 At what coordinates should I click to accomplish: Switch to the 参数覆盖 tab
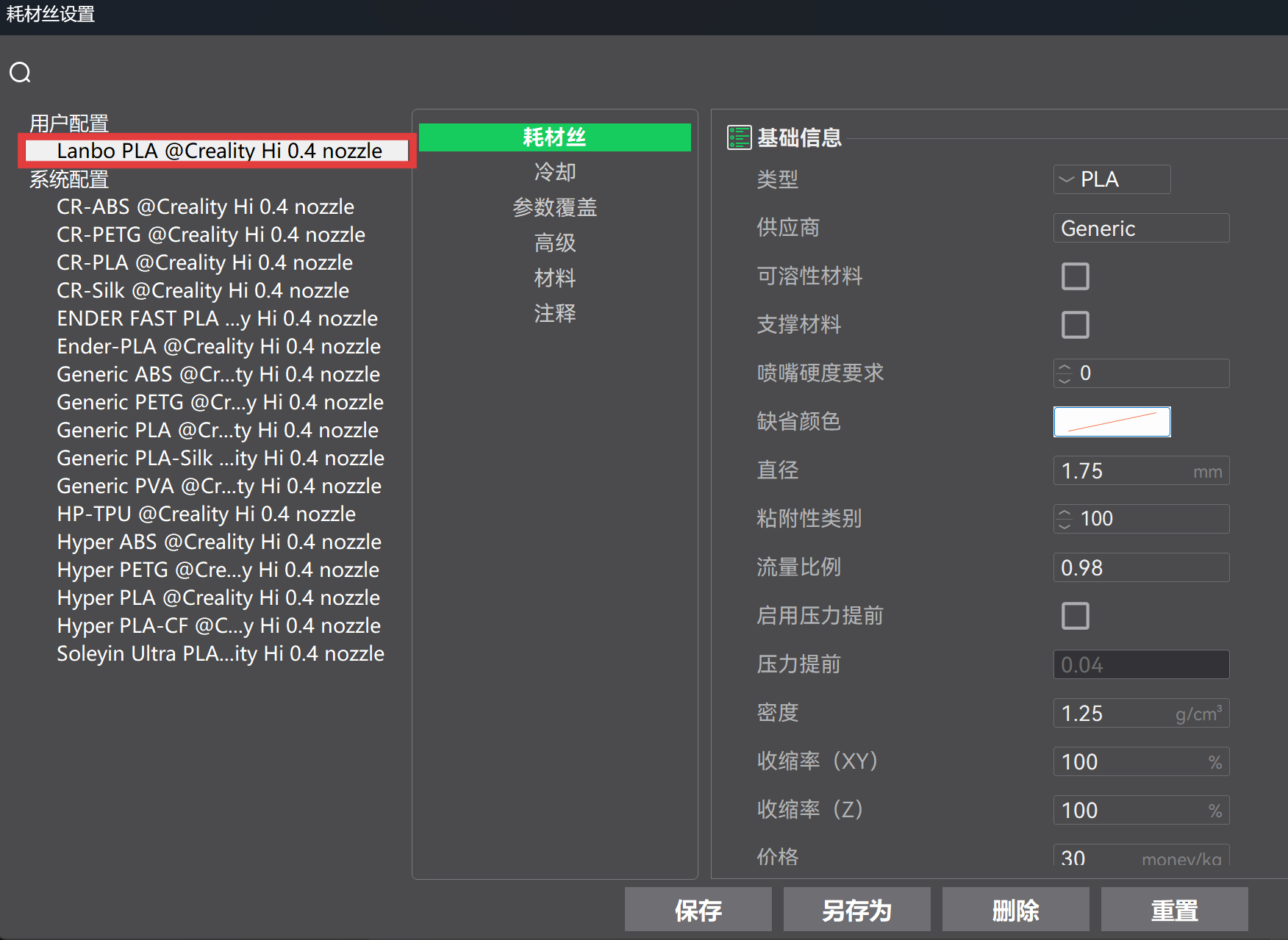click(555, 208)
